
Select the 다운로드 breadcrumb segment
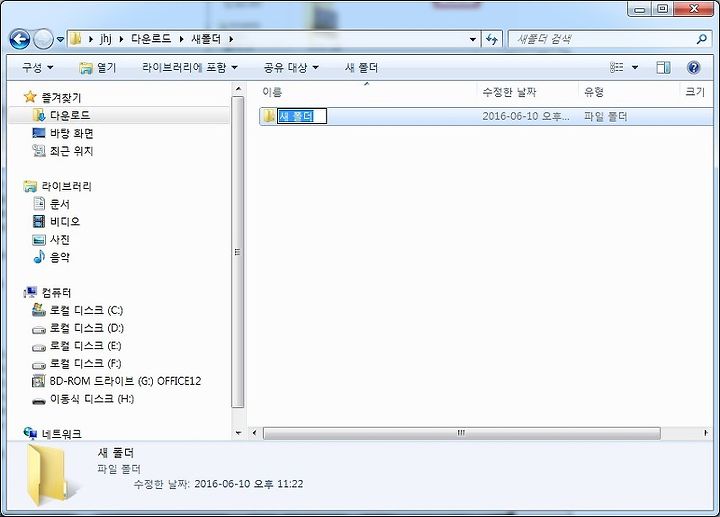(x=151, y=39)
